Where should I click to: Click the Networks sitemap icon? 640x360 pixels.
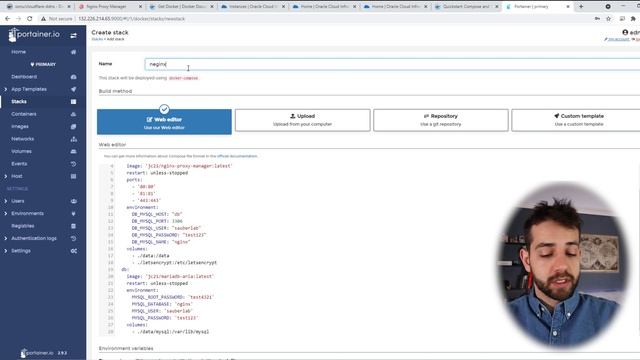click(x=73, y=139)
